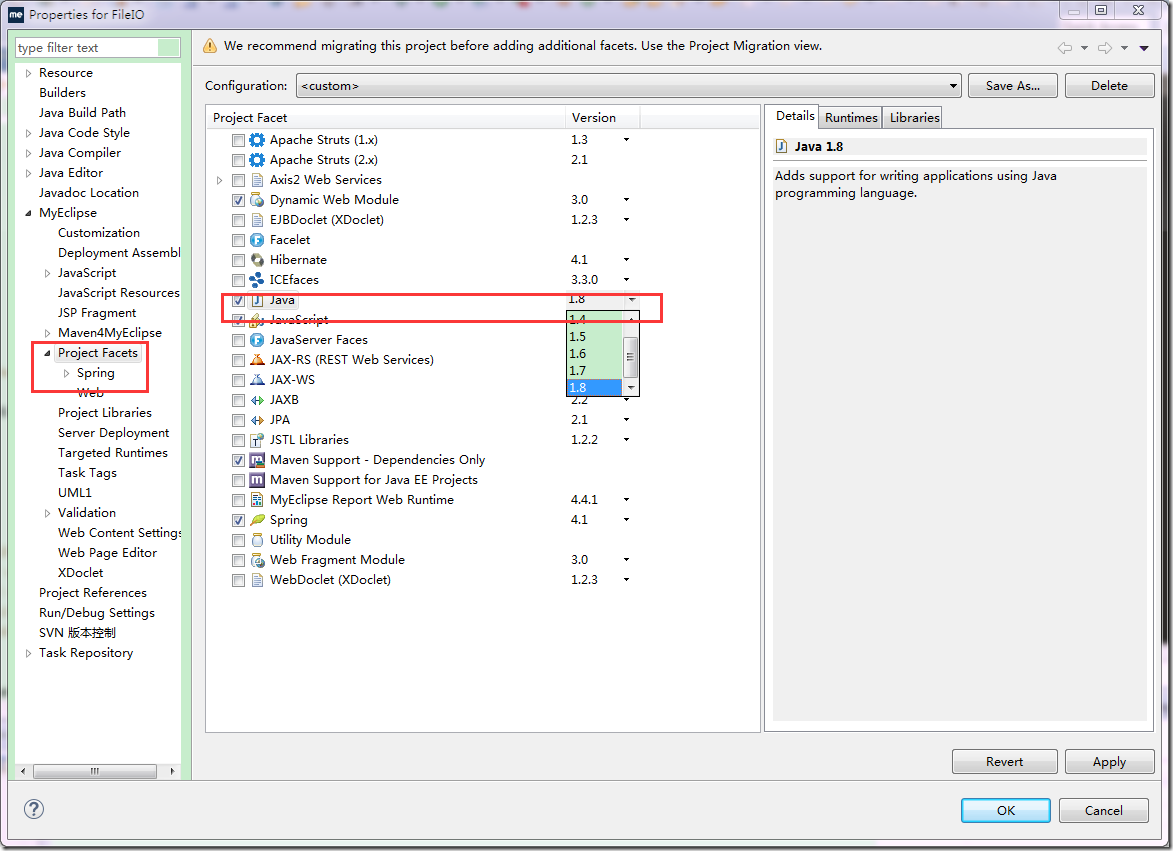
Task: Click the Facelet facet icon
Action: [x=257, y=240]
